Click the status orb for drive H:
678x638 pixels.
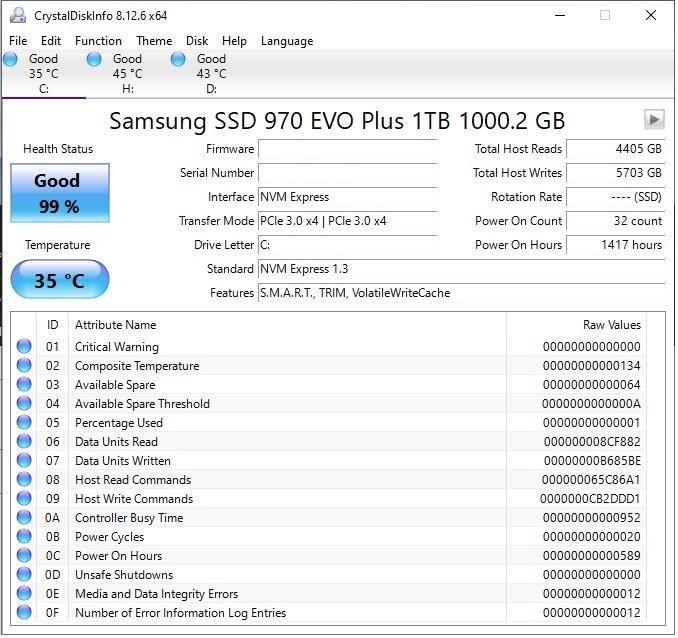tap(94, 60)
